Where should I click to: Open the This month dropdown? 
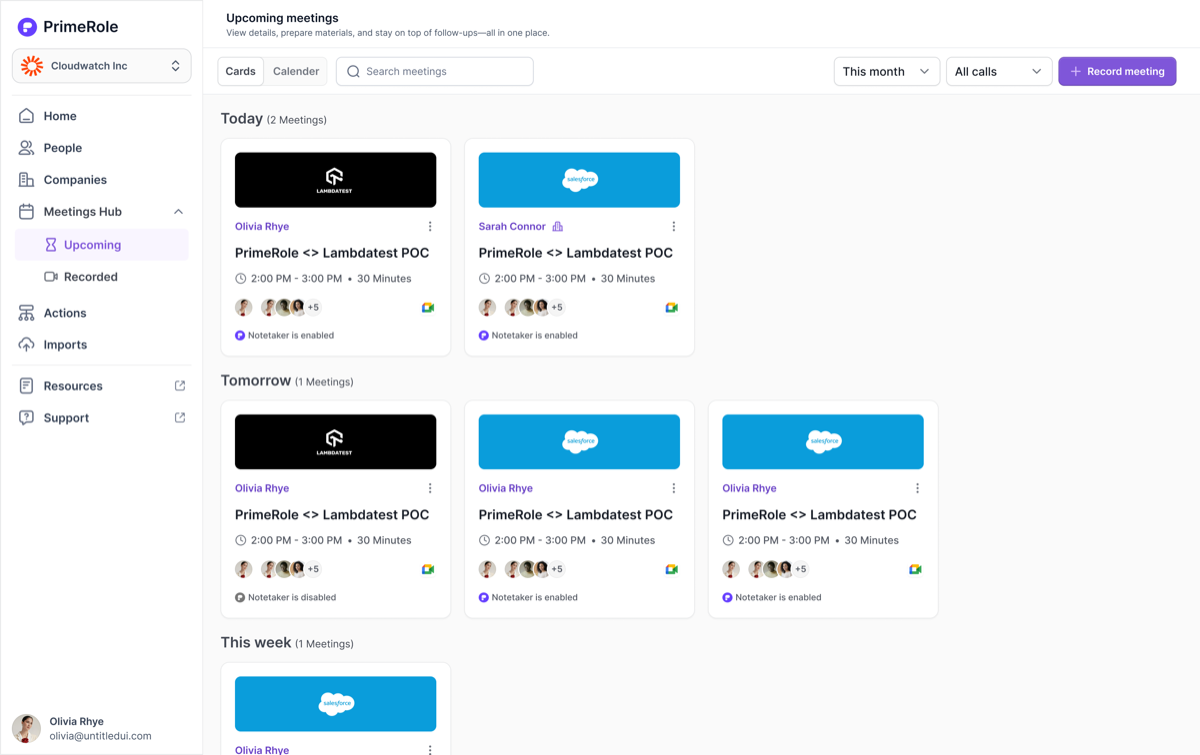point(887,71)
